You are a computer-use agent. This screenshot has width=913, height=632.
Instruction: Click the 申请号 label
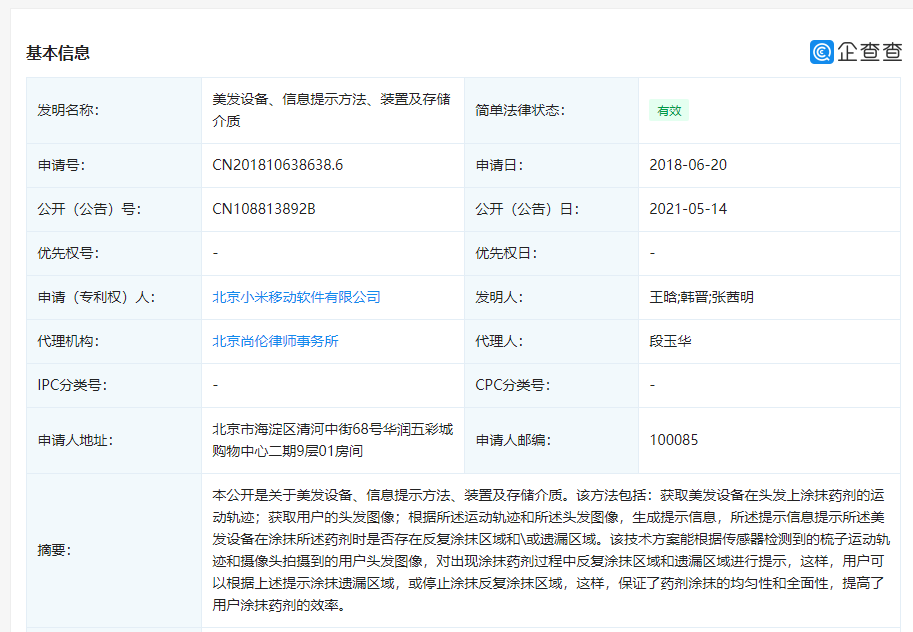(x=61, y=165)
